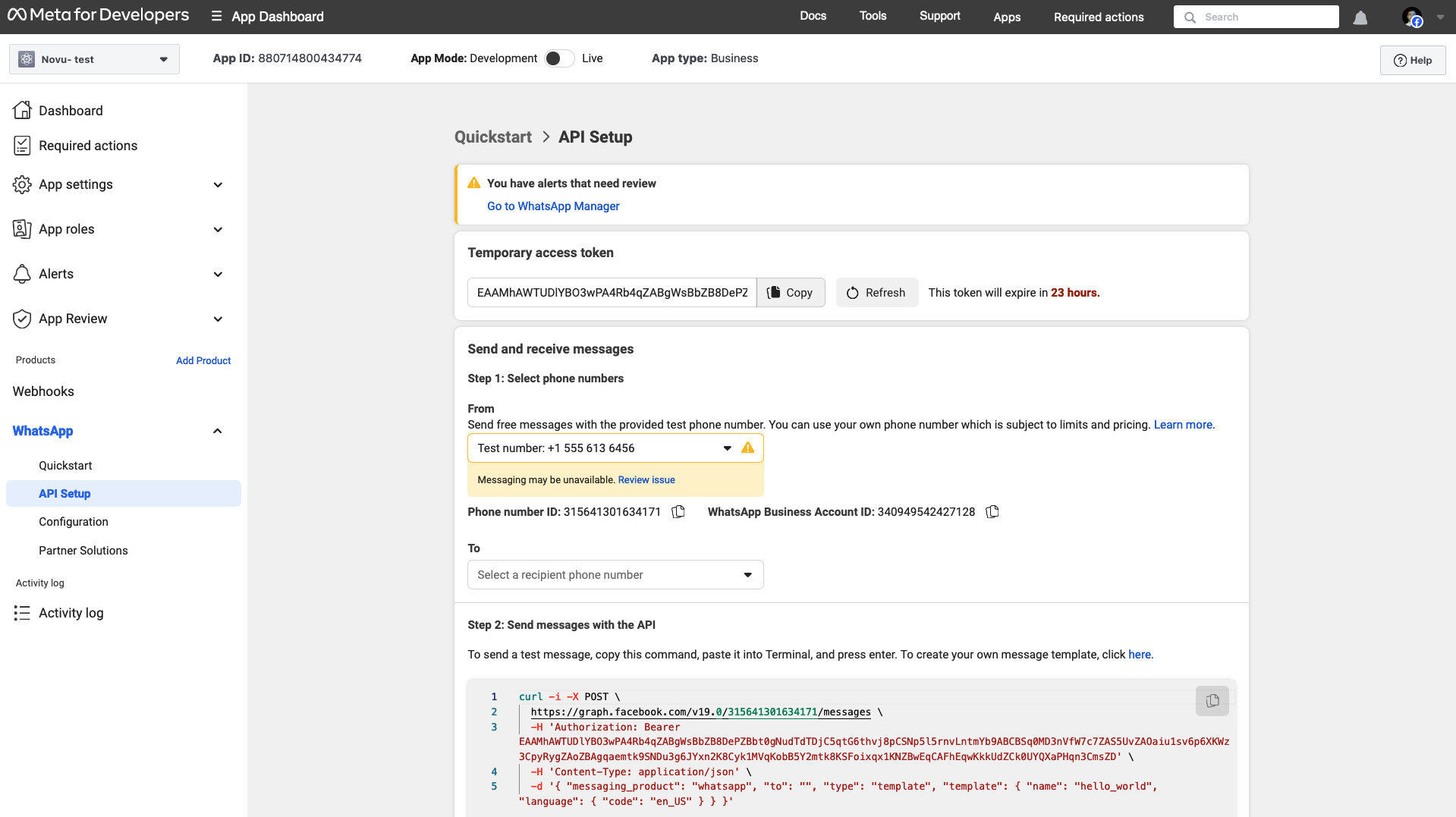
Task: Click the Review issue link
Action: [646, 480]
